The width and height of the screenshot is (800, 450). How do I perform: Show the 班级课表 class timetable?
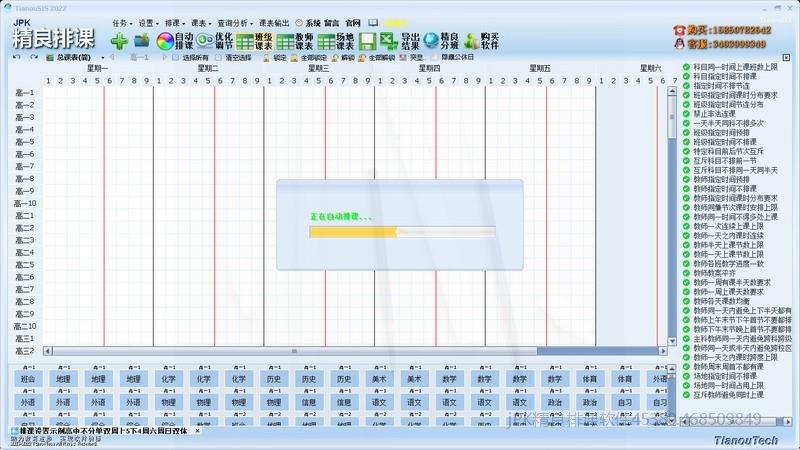(255, 41)
